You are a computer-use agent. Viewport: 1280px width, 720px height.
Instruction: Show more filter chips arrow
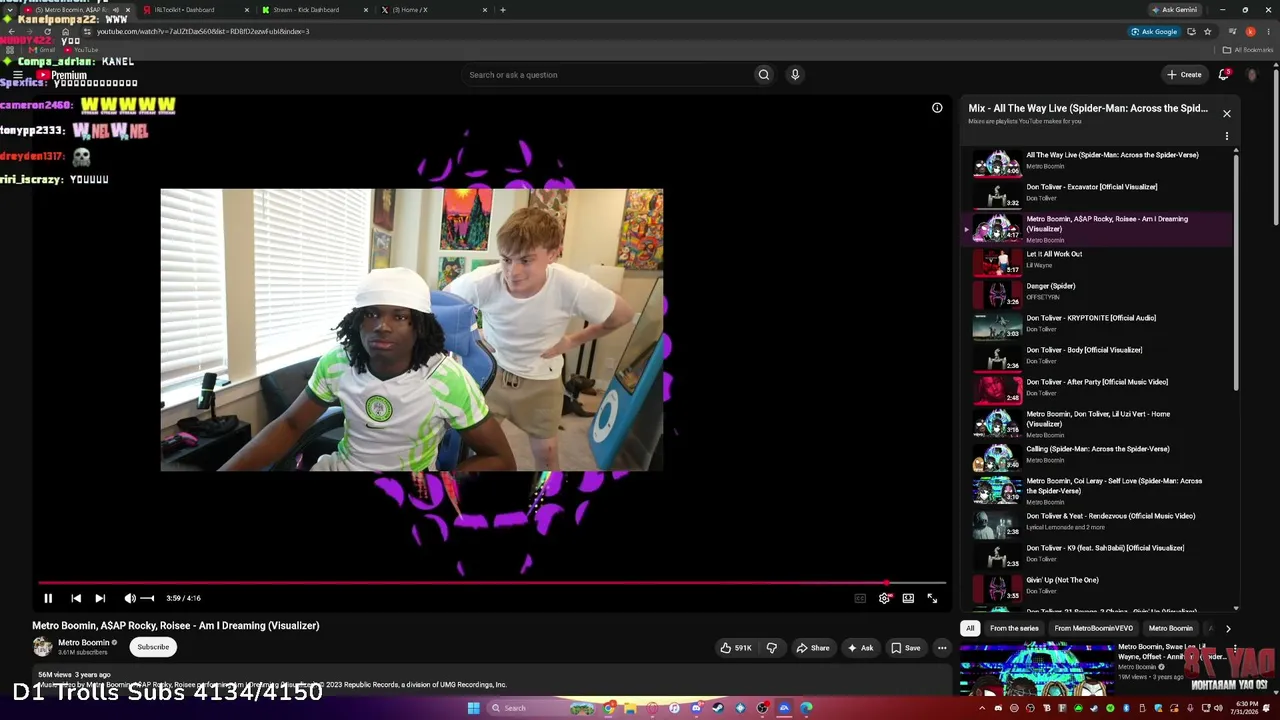(1228, 629)
